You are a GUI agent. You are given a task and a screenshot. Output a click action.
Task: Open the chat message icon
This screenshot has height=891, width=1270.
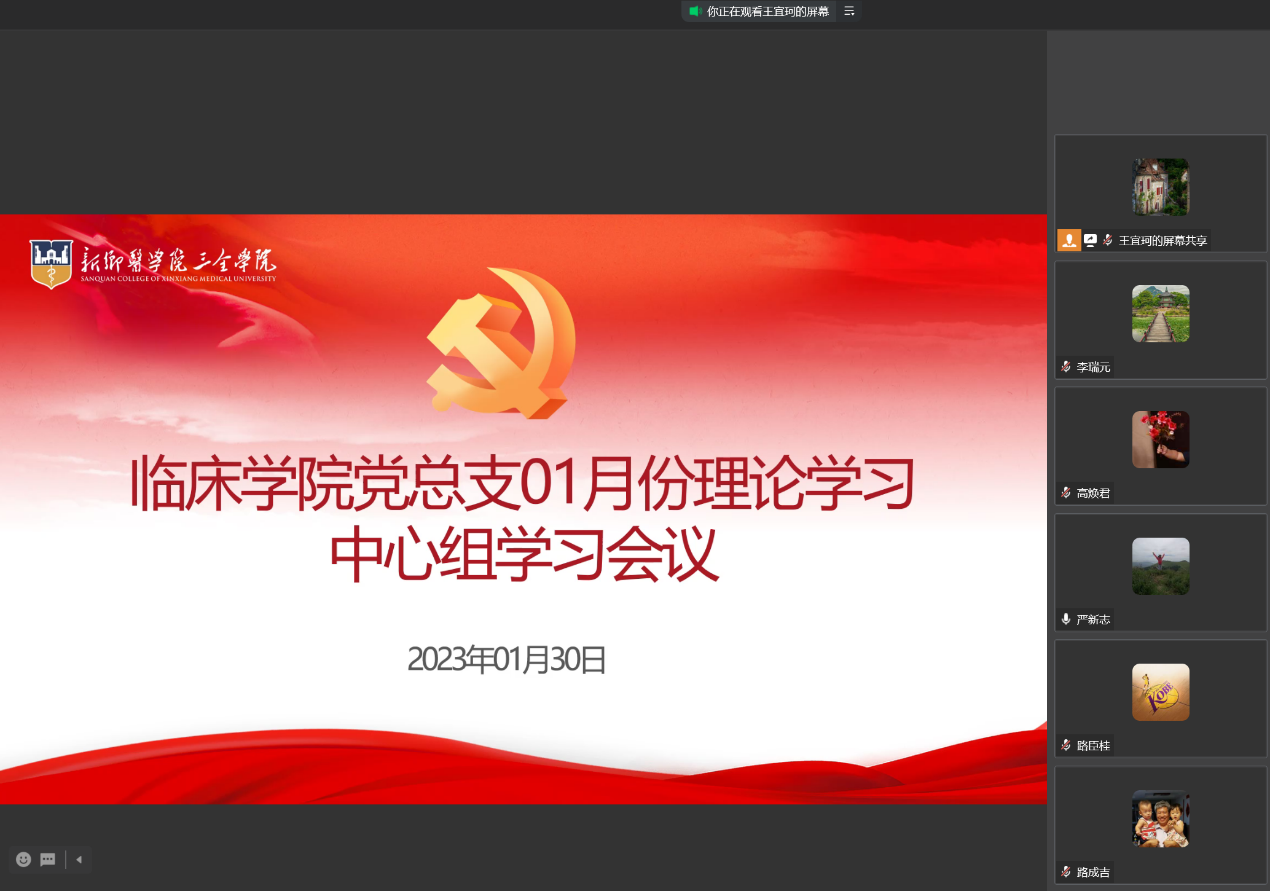48,859
